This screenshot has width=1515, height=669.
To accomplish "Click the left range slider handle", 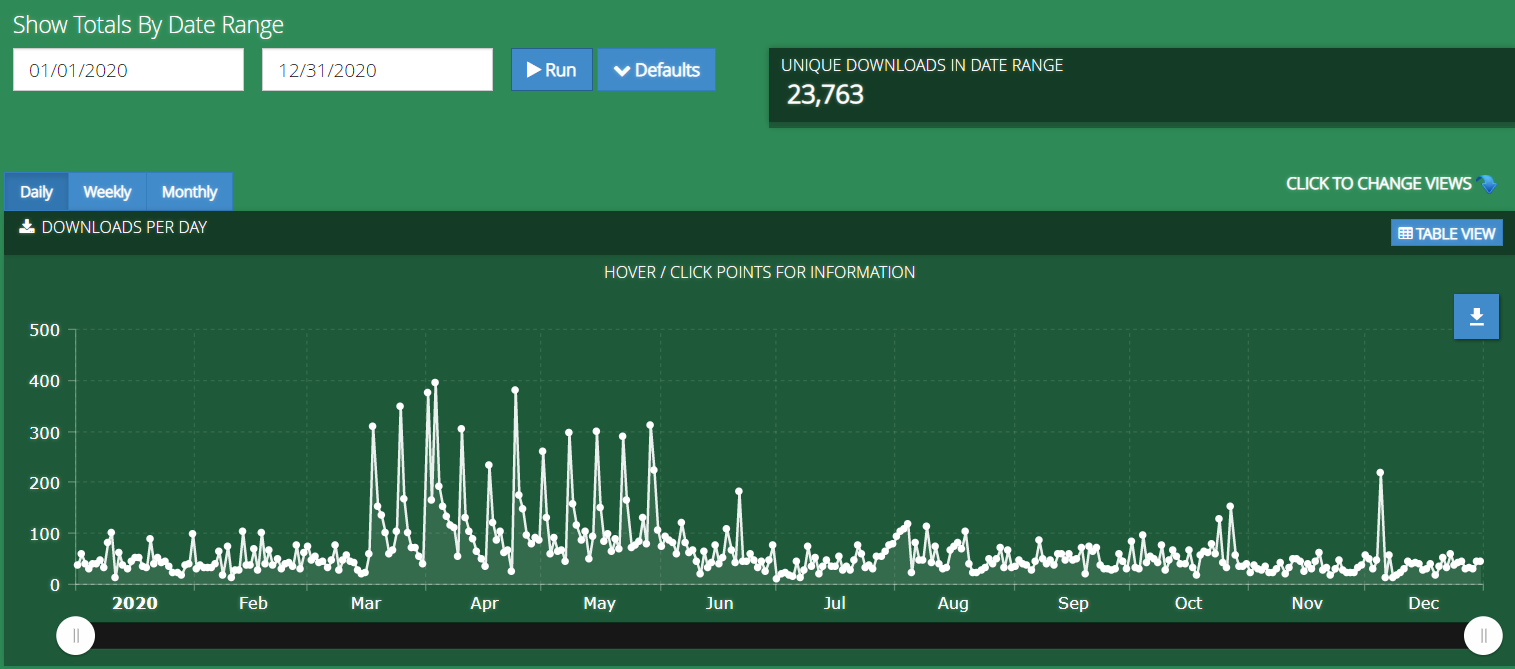I will pos(75,635).
